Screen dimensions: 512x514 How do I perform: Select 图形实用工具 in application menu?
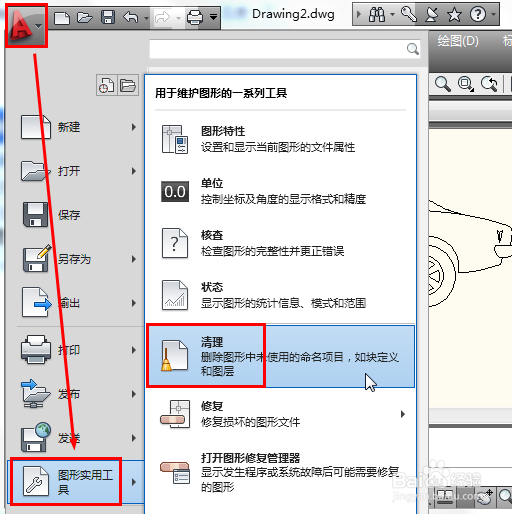[x=76, y=482]
